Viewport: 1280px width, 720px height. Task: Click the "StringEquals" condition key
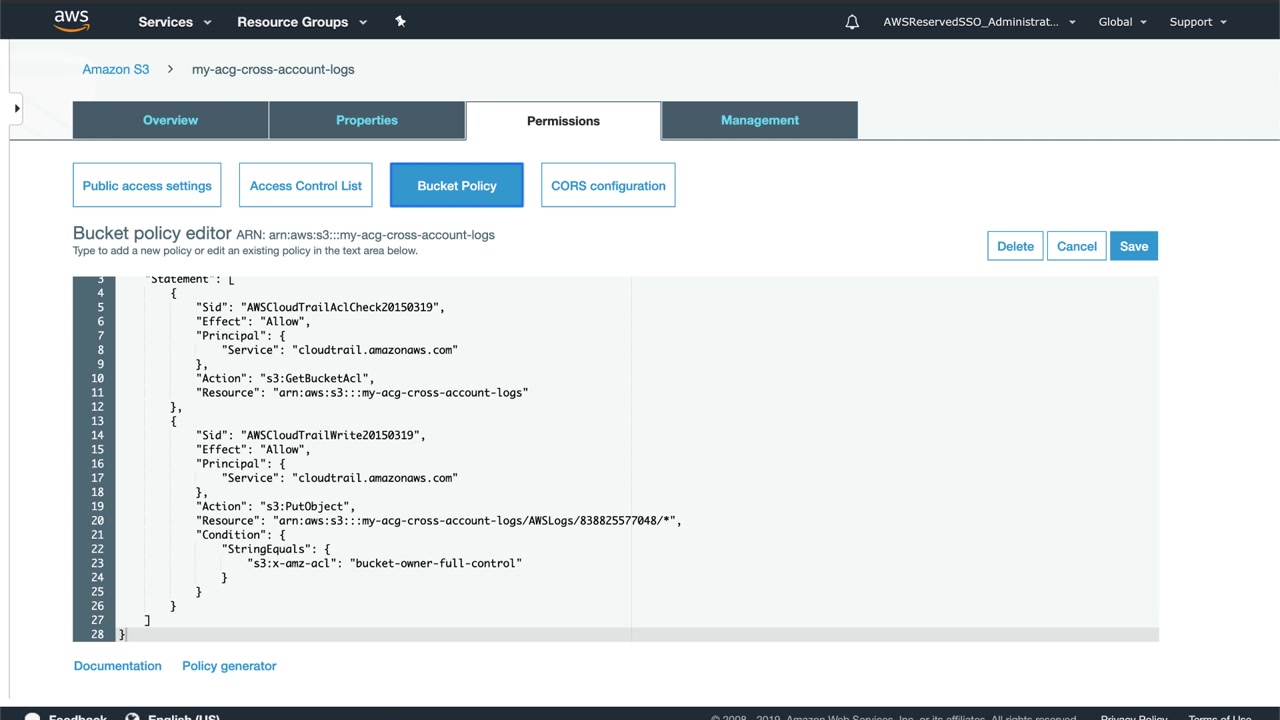[x=265, y=549]
